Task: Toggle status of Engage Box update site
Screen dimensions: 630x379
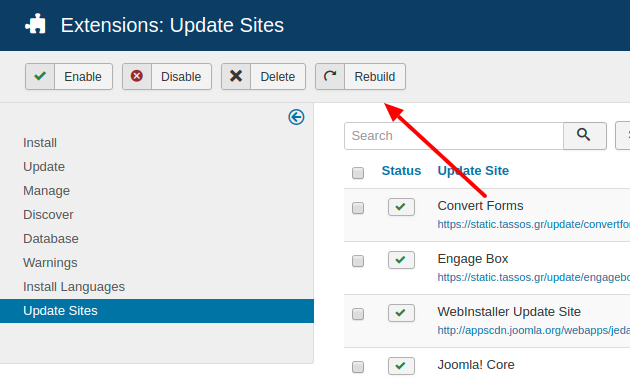Action: coord(401,260)
